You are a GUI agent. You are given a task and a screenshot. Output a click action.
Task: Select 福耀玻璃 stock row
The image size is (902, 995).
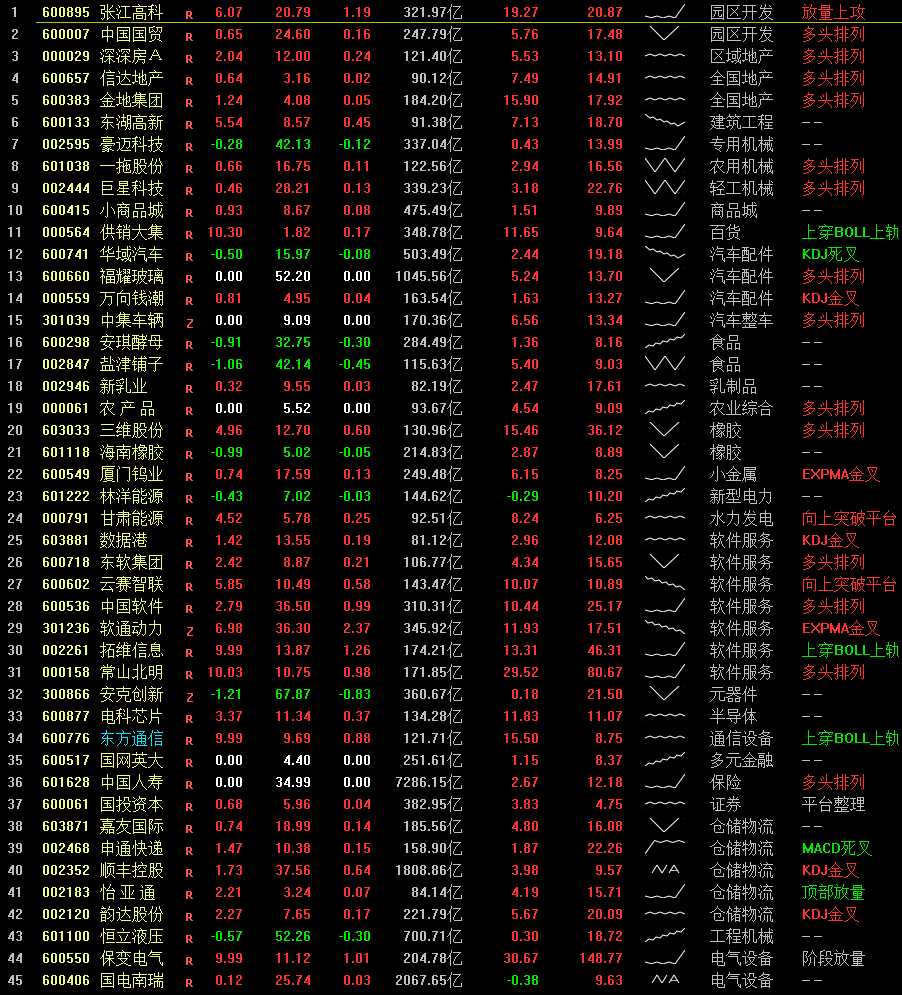click(x=451, y=276)
